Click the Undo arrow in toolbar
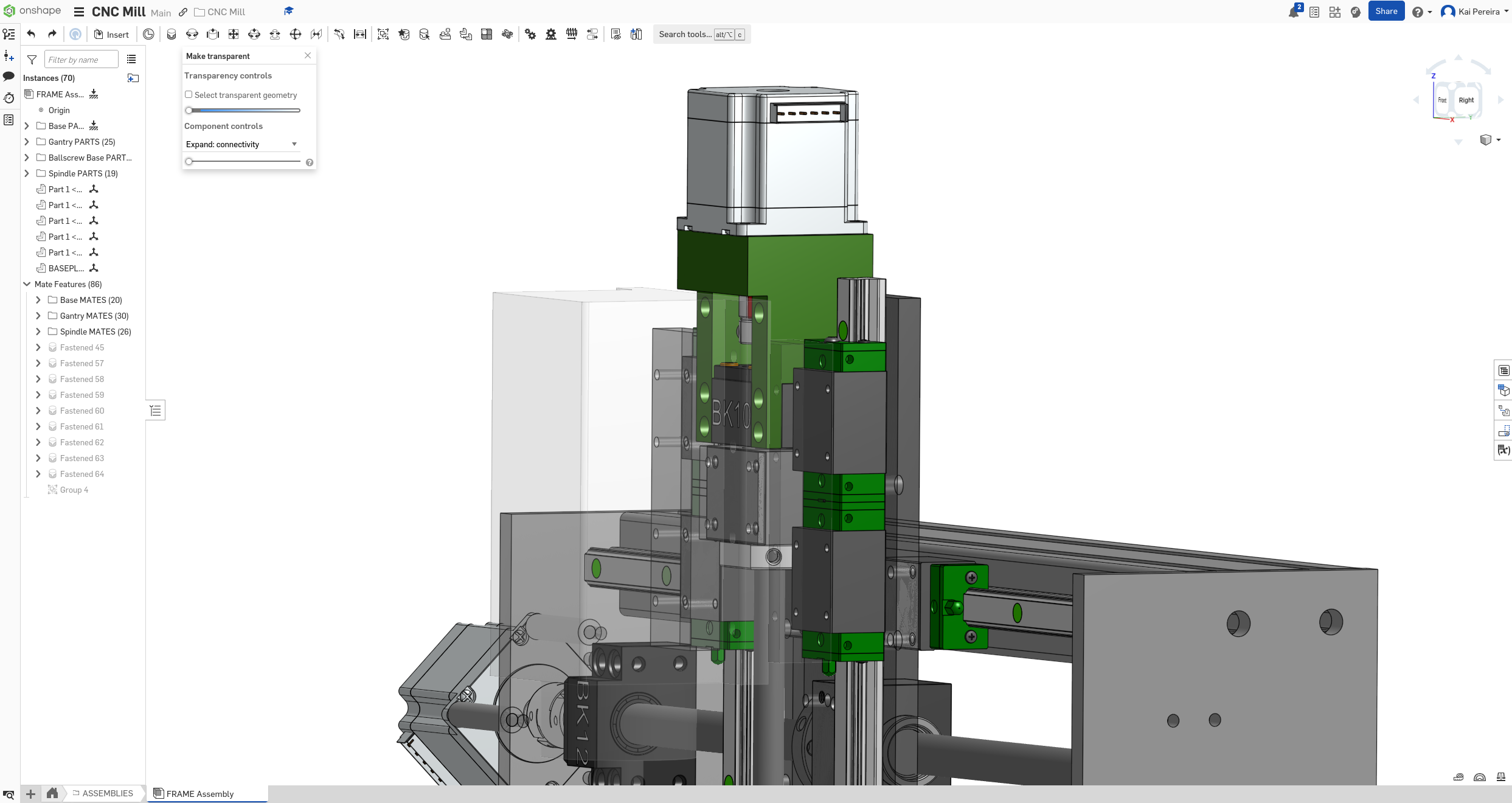Image resolution: width=1512 pixels, height=803 pixels. (31, 34)
